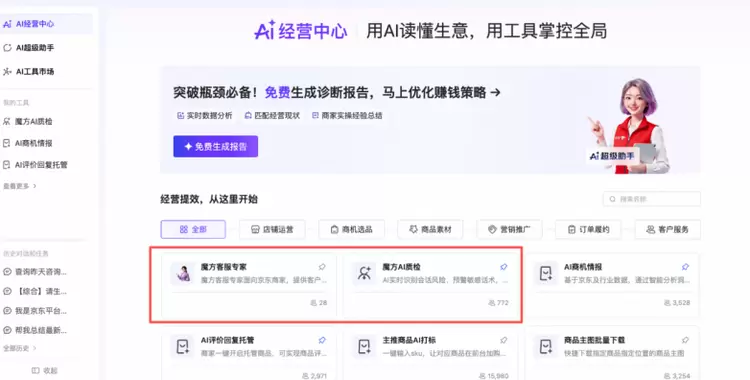Open the 商品主图批量下载 card title

[595, 340]
